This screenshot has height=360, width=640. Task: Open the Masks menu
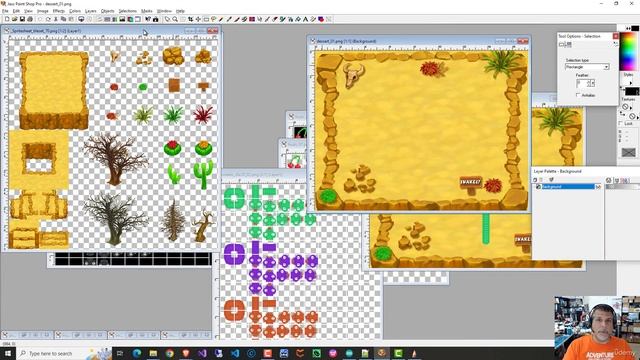tap(147, 11)
